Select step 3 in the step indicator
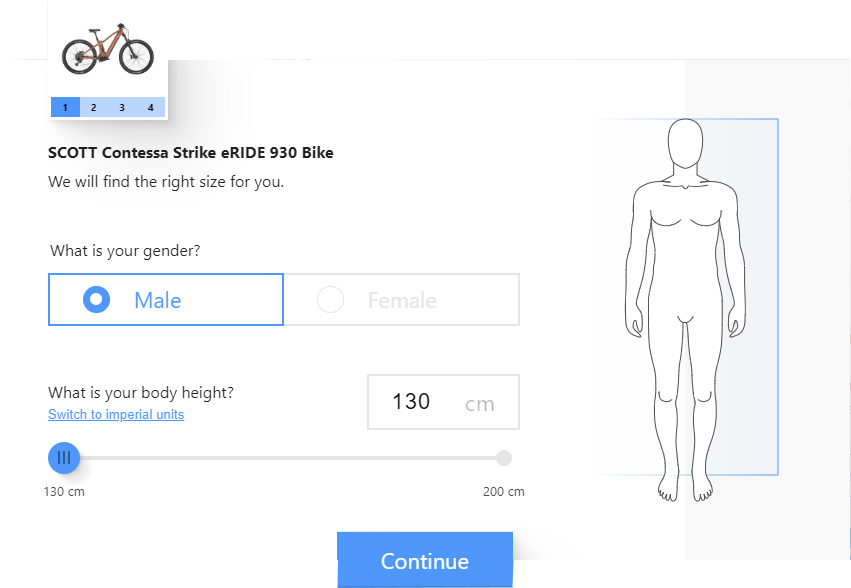851x588 pixels. (122, 108)
